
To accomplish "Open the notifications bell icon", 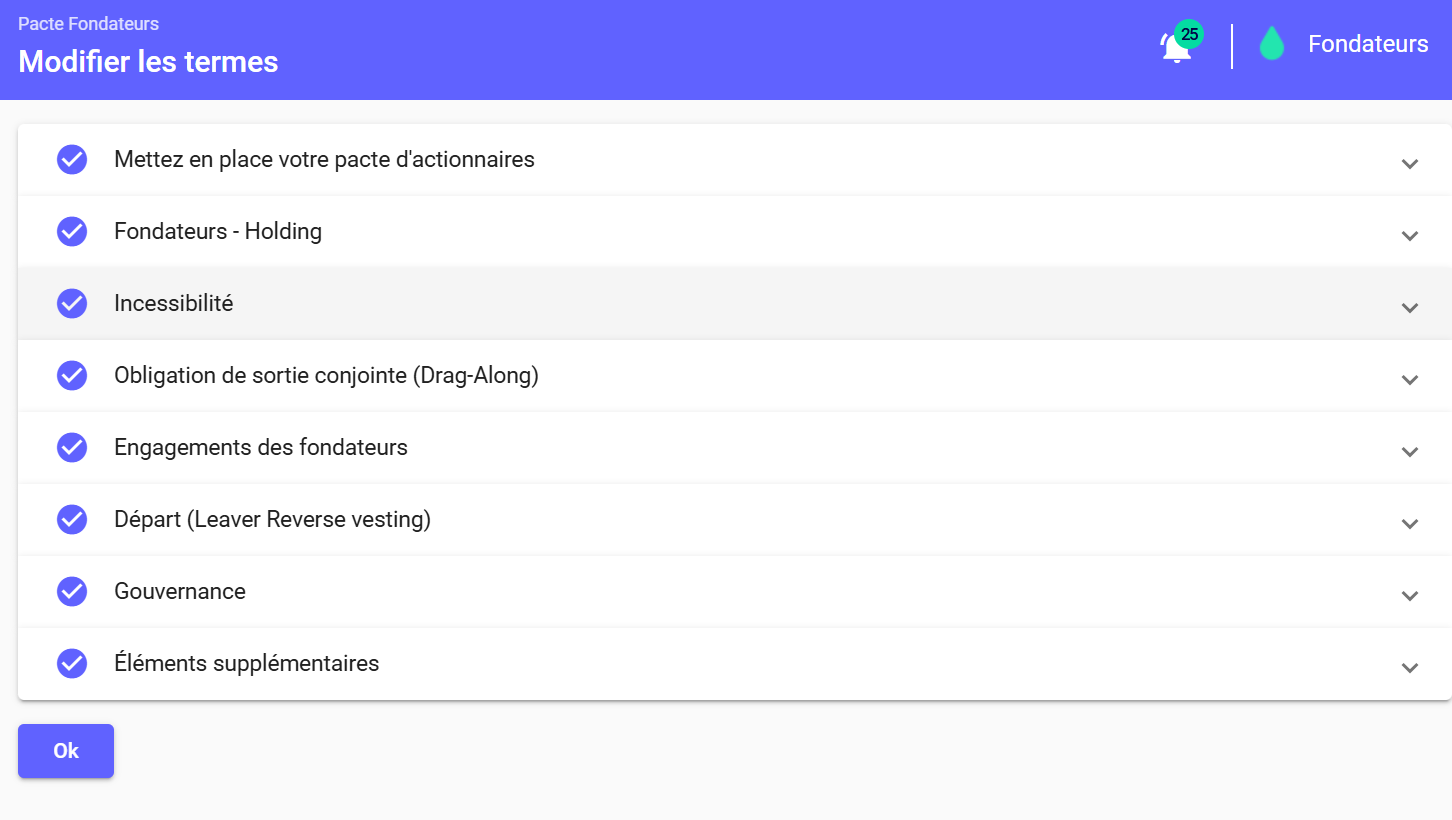I will pos(1175,49).
